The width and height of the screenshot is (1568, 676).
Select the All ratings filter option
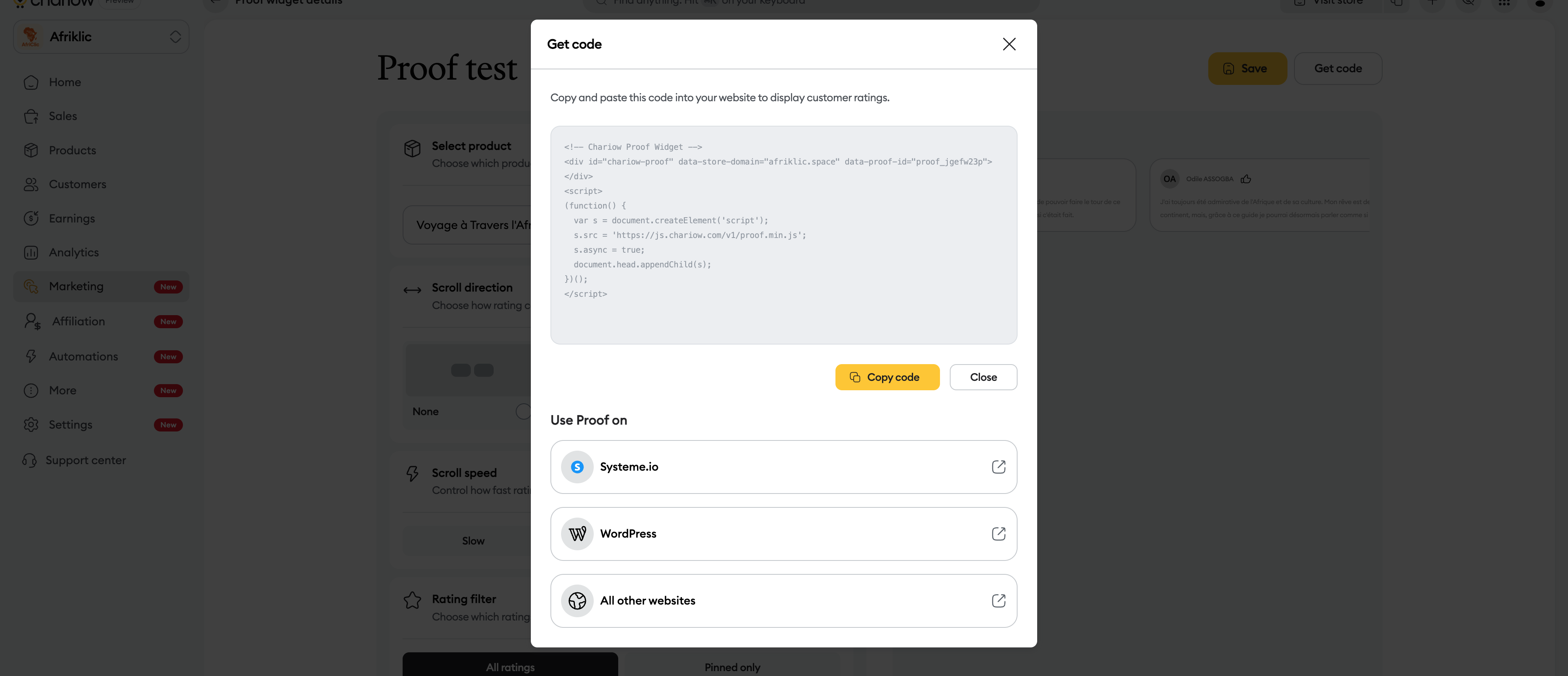tap(510, 667)
